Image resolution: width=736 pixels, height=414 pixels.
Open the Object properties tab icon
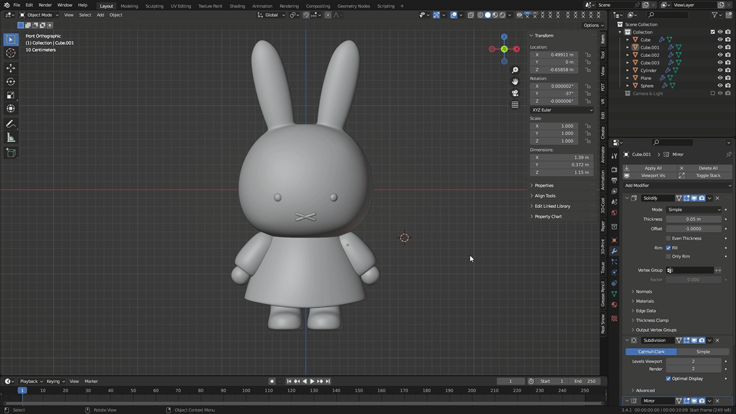pyautogui.click(x=614, y=240)
